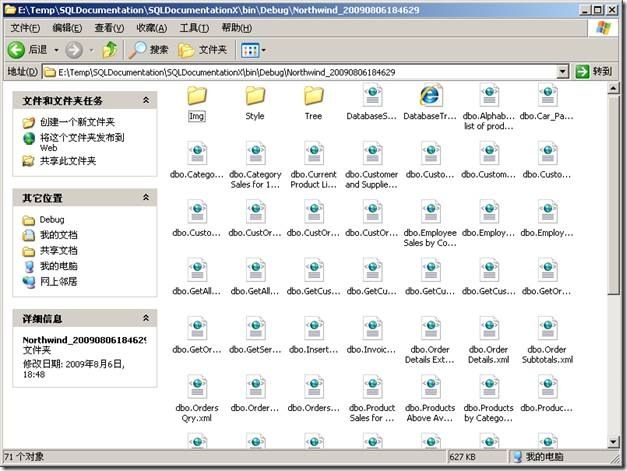Viewport: 627px width, 471px height.
Task: Click the scrollbar down arrow
Action: click(613, 442)
